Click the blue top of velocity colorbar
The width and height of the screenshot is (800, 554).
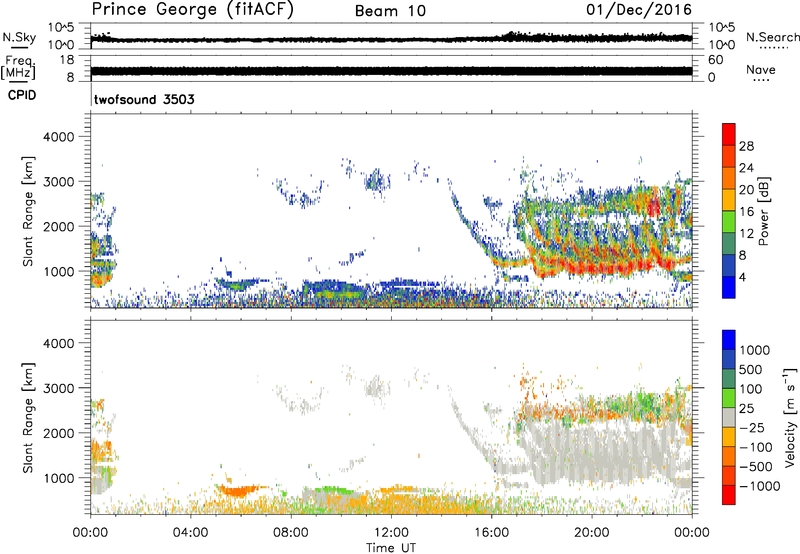coord(729,340)
